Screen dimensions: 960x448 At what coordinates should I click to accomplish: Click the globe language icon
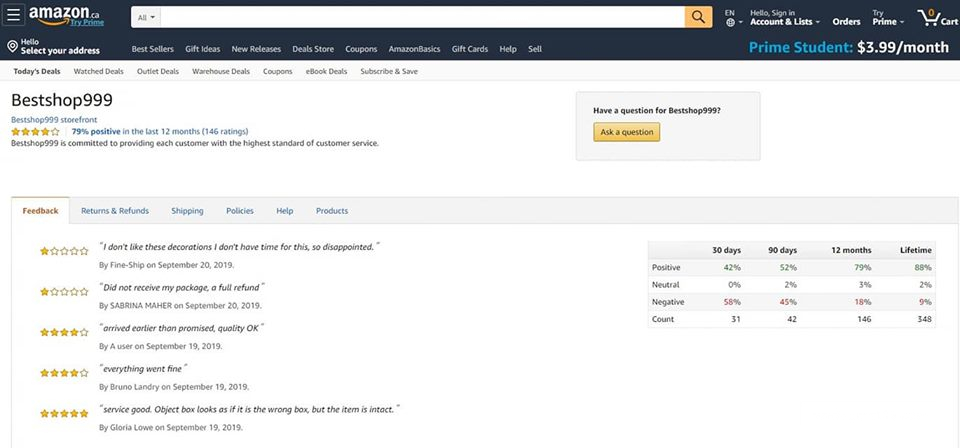point(730,22)
